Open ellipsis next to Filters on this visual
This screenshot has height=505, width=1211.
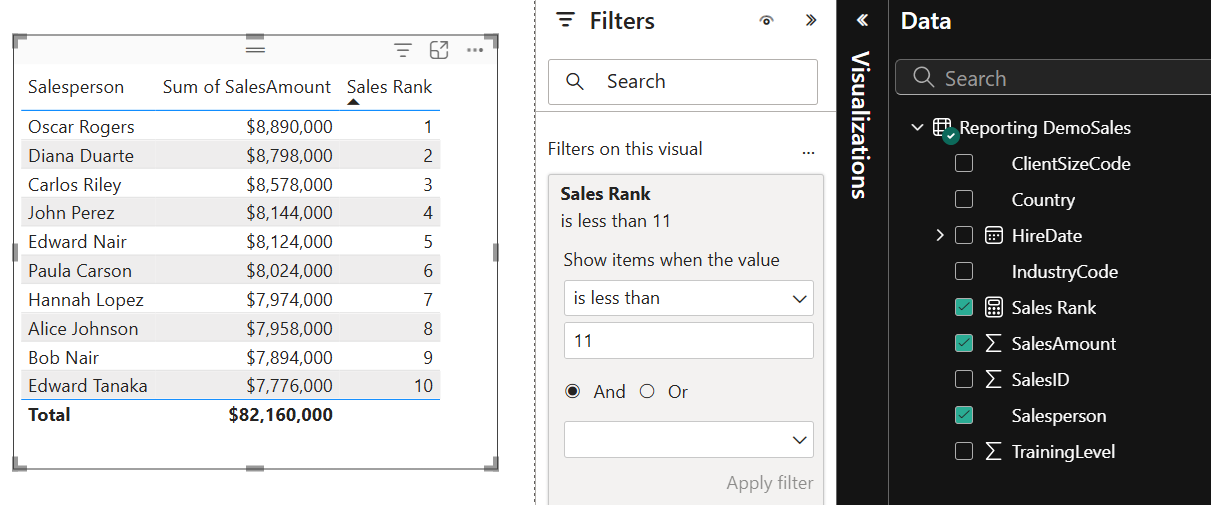coord(809,152)
